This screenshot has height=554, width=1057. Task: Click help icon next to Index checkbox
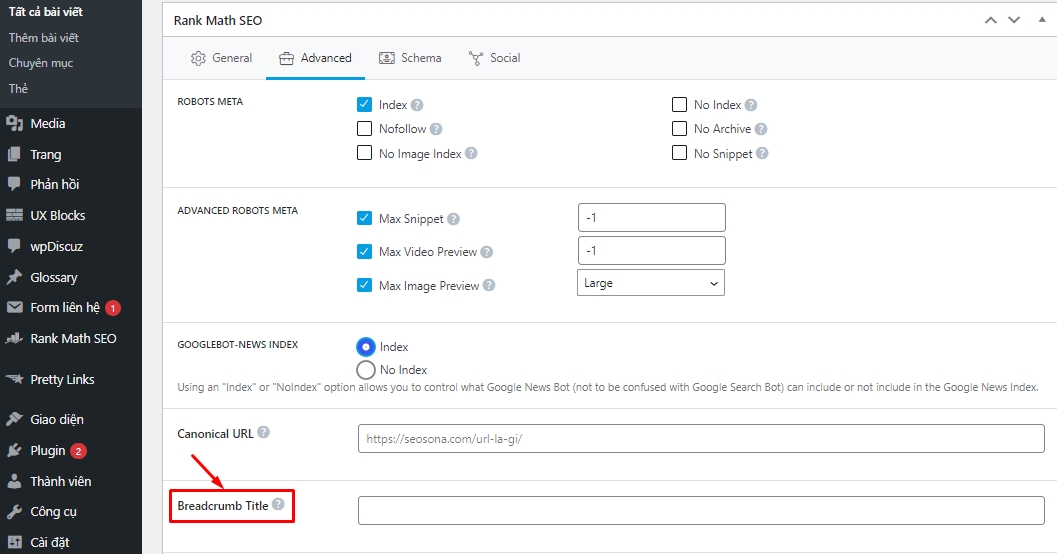click(x=417, y=105)
